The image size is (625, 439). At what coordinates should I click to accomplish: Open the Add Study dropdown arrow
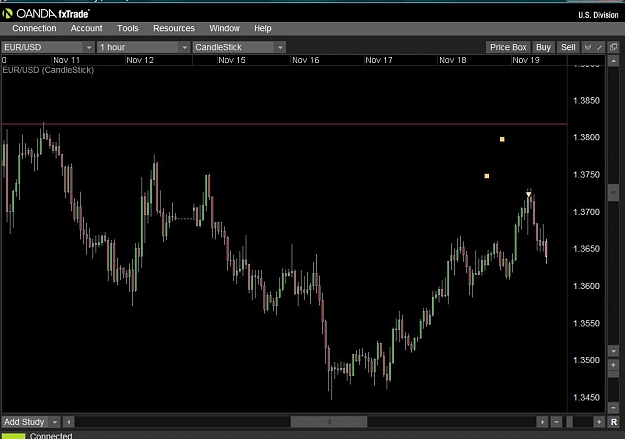point(55,422)
